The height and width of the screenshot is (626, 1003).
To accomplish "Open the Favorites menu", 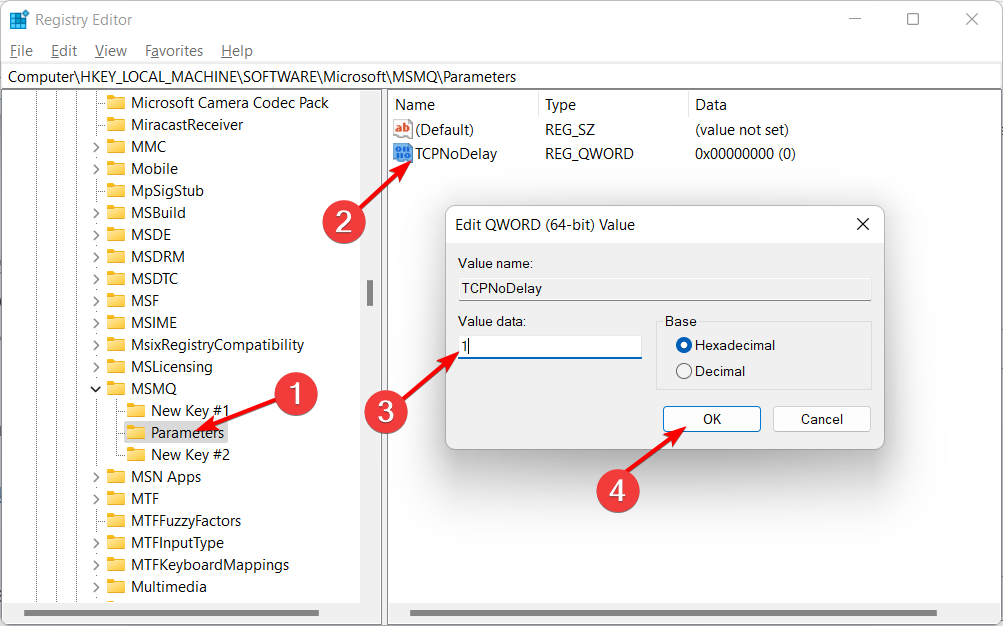I will [174, 51].
